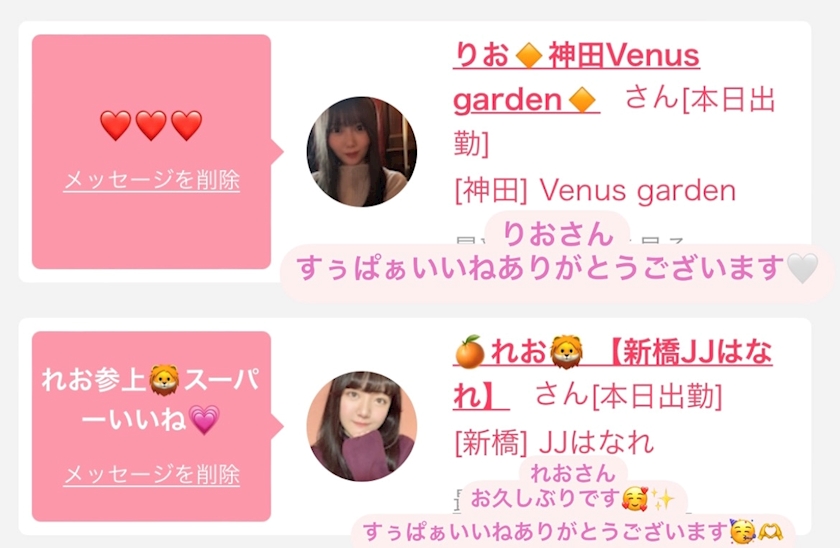Click the three red hearts emoji
The image size is (840, 548).
tap(151, 125)
